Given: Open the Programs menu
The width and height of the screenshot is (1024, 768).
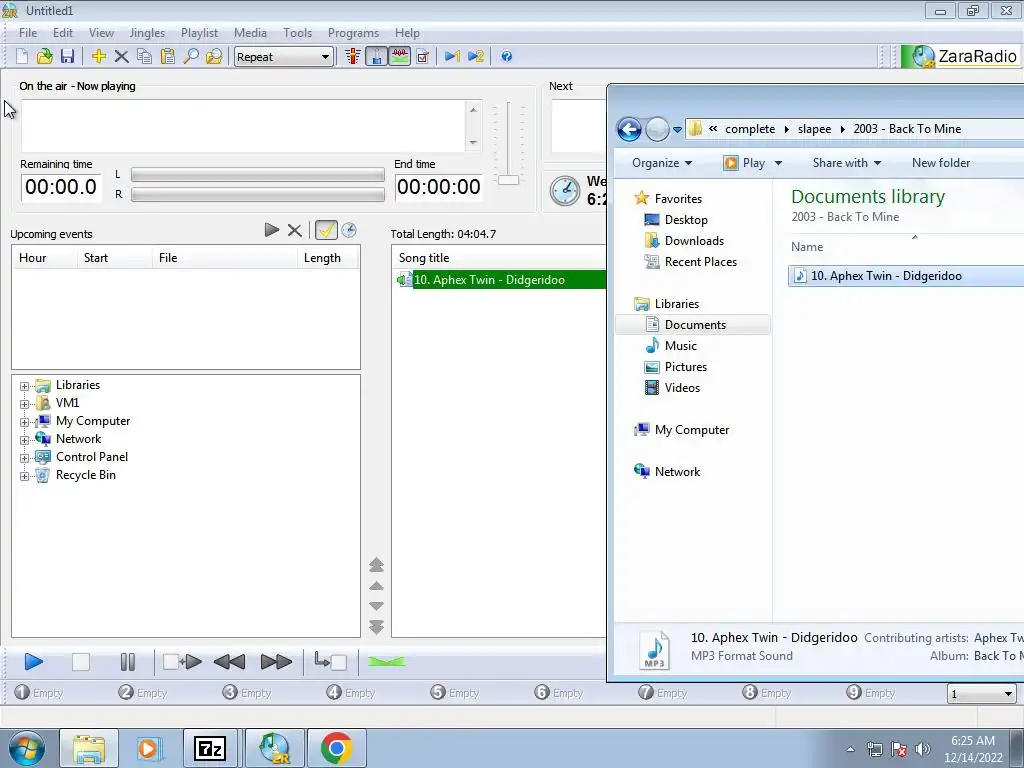Looking at the screenshot, I should click(x=353, y=33).
